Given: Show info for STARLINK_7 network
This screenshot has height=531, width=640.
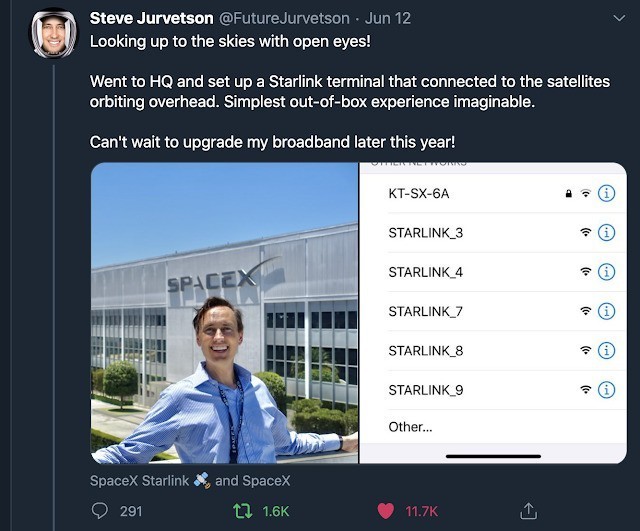Looking at the screenshot, I should pos(606,311).
